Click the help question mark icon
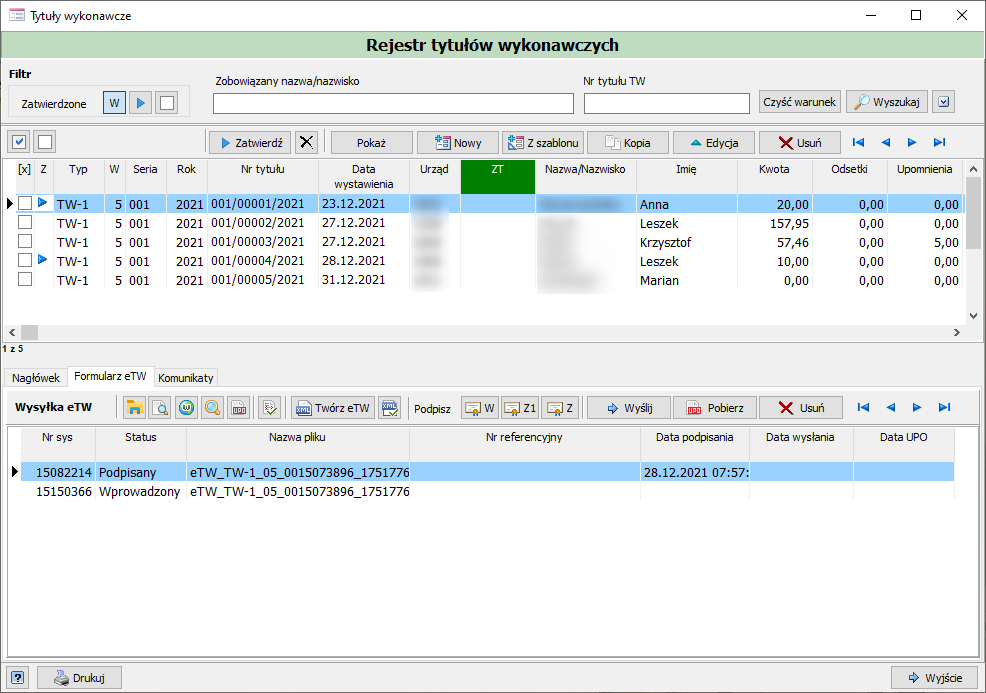Viewport: 986px width, 693px height. coord(18,678)
